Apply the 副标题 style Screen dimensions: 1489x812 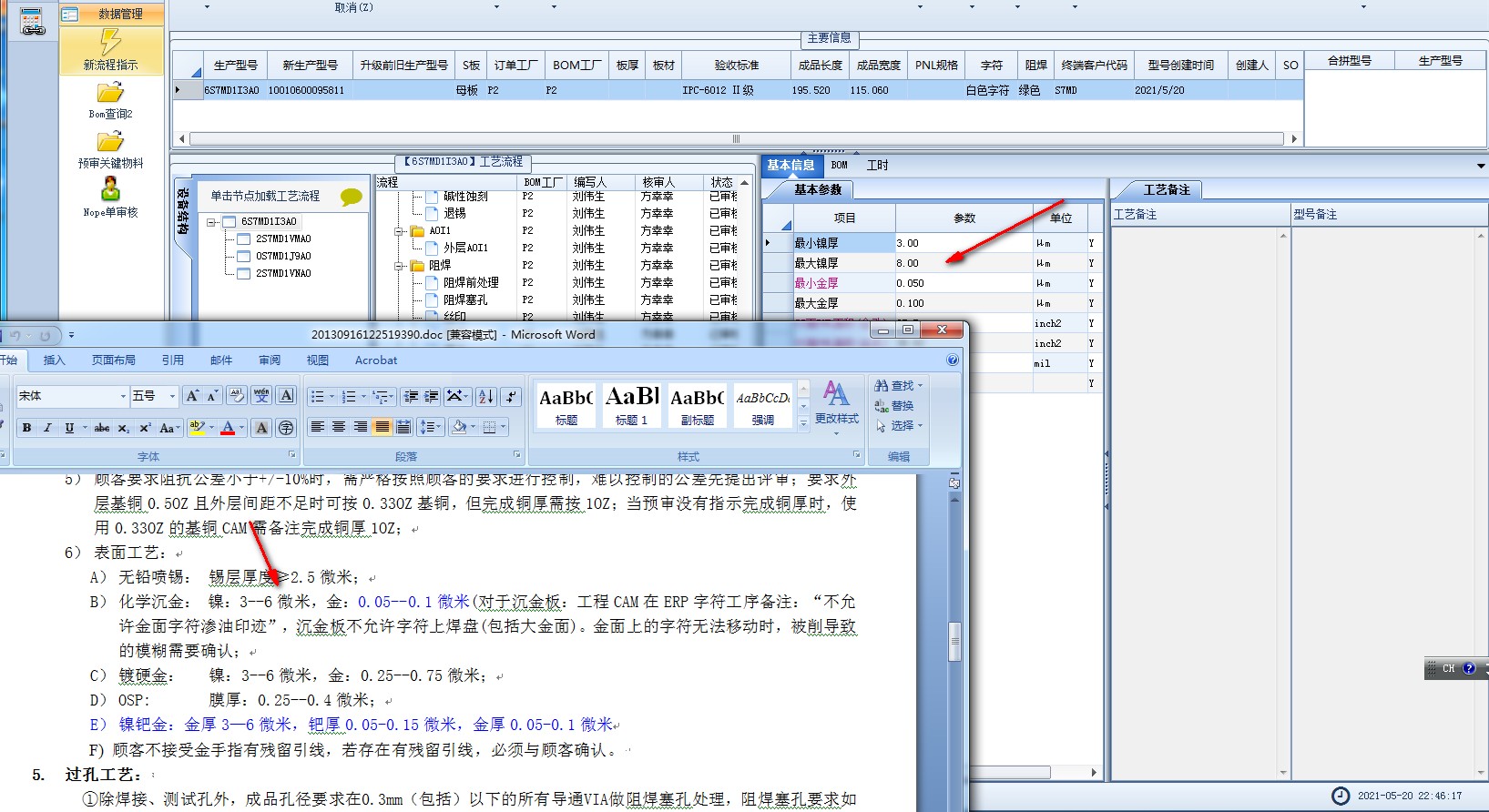click(x=697, y=405)
